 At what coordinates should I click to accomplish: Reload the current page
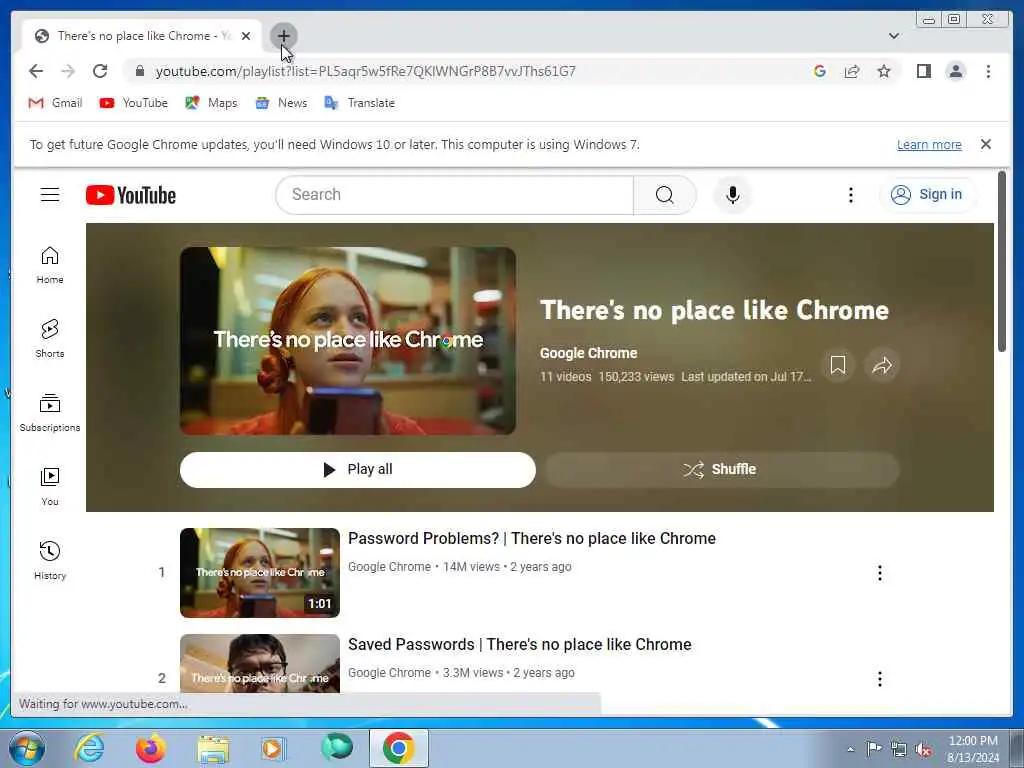100,71
